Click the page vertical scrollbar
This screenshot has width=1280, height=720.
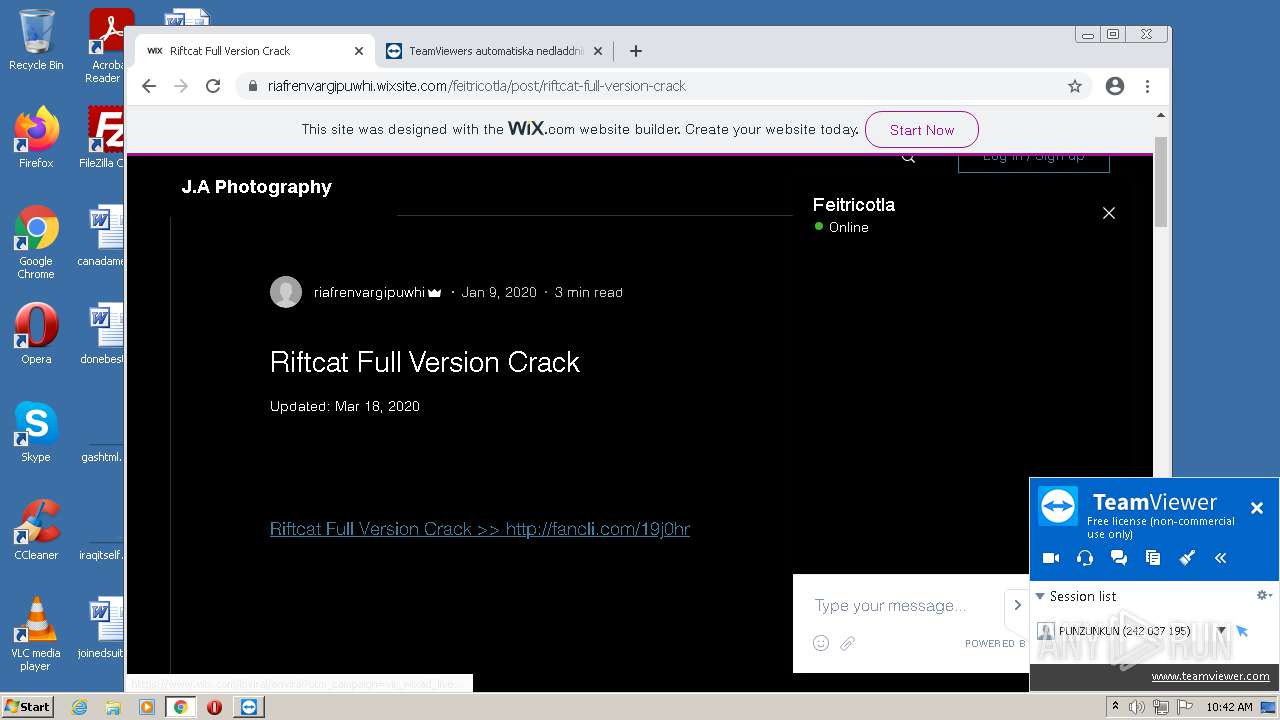click(x=1161, y=181)
